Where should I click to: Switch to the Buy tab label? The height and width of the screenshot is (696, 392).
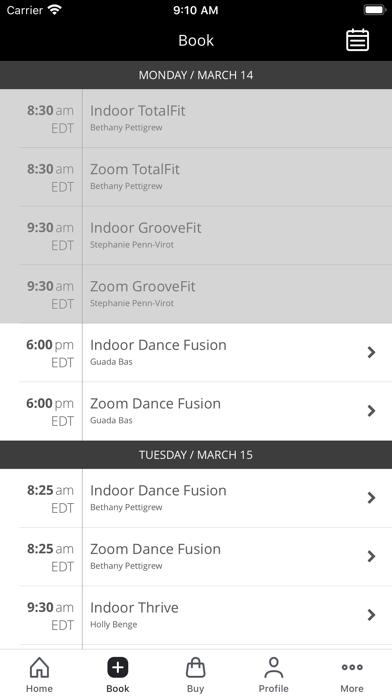tap(195, 688)
